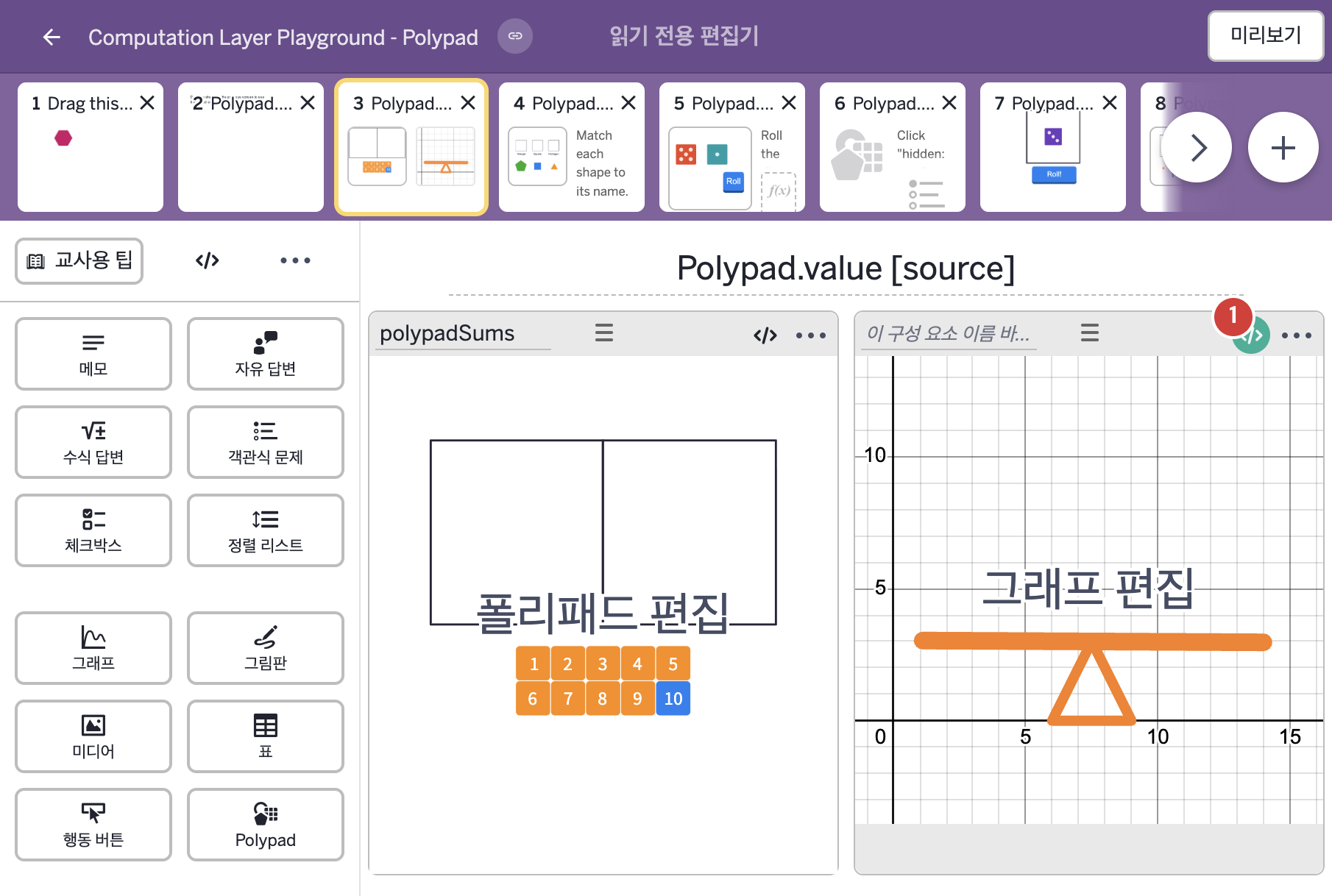Open screen options three-dot menu

coord(295,260)
